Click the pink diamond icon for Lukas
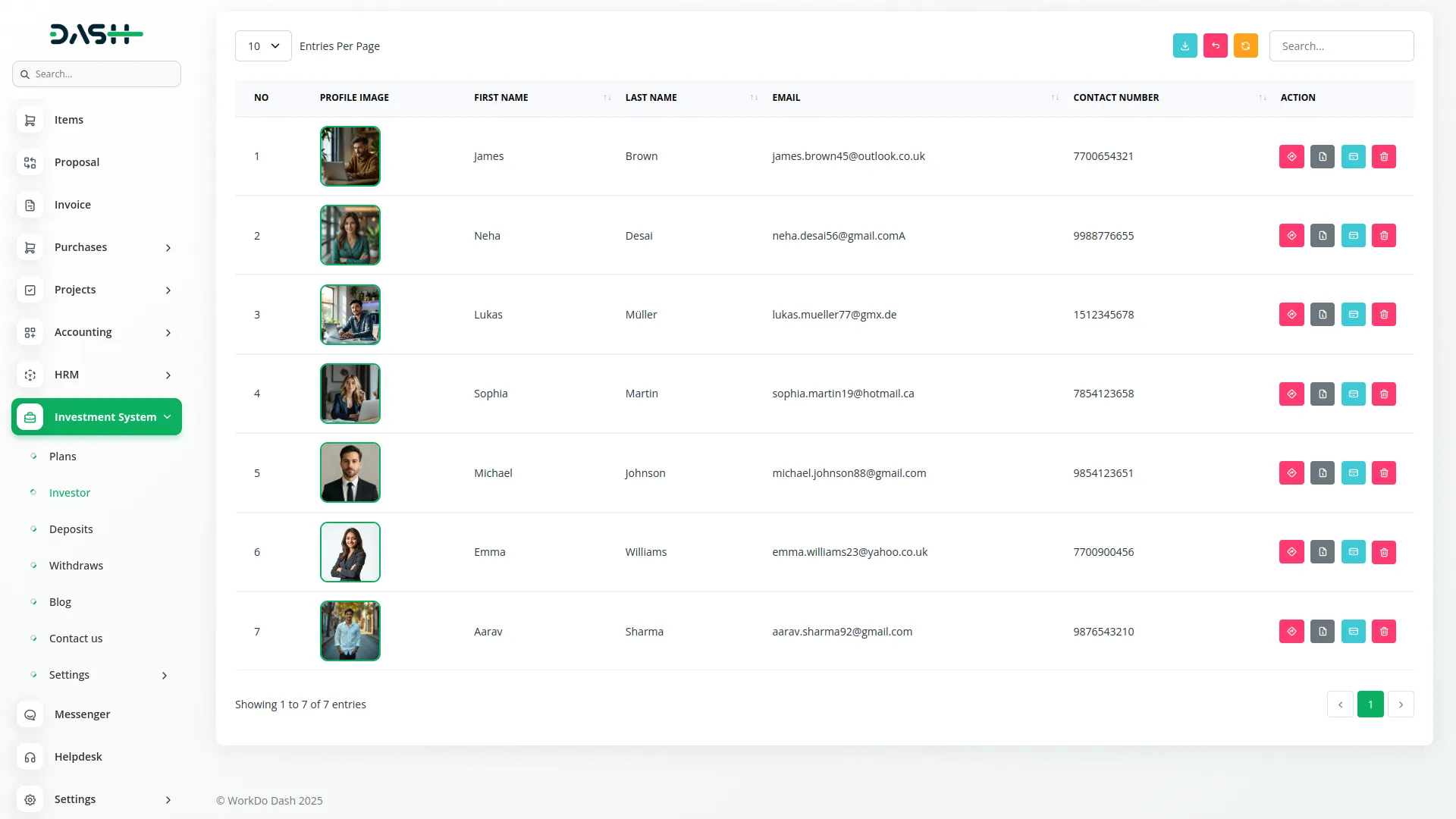Screen dimensions: 1456x819 tap(1291, 315)
